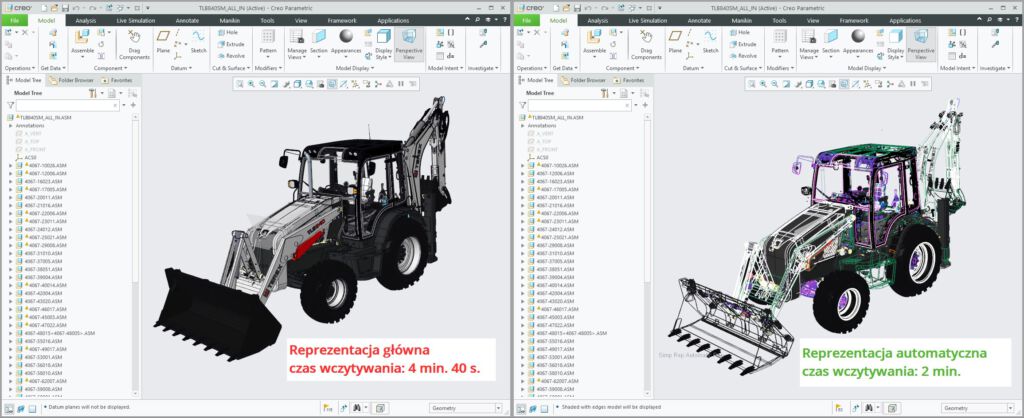Viewport: 1024px width, 418px height.
Task: Toggle Perspective View in left window
Action: coord(409,44)
